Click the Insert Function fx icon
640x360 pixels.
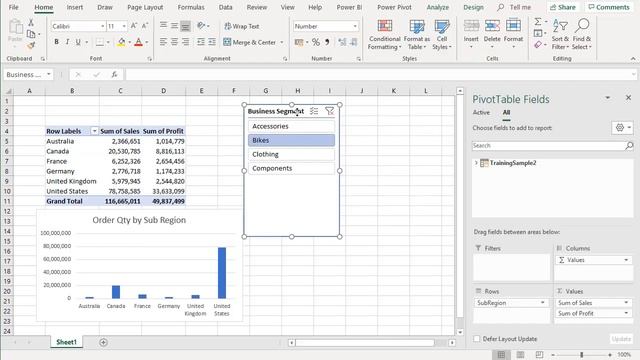(114, 74)
